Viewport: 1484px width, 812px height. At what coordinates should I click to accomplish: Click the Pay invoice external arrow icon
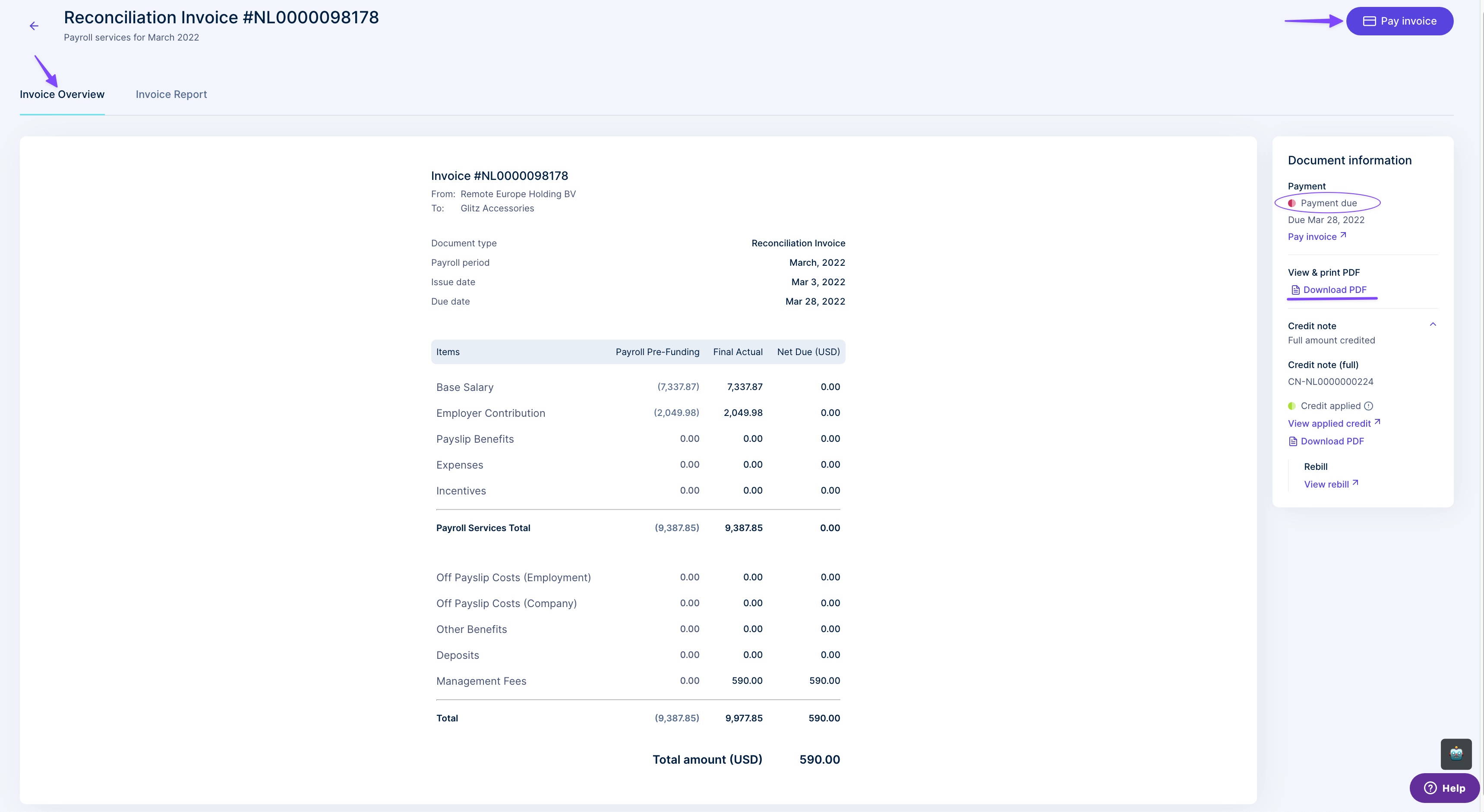1343,235
